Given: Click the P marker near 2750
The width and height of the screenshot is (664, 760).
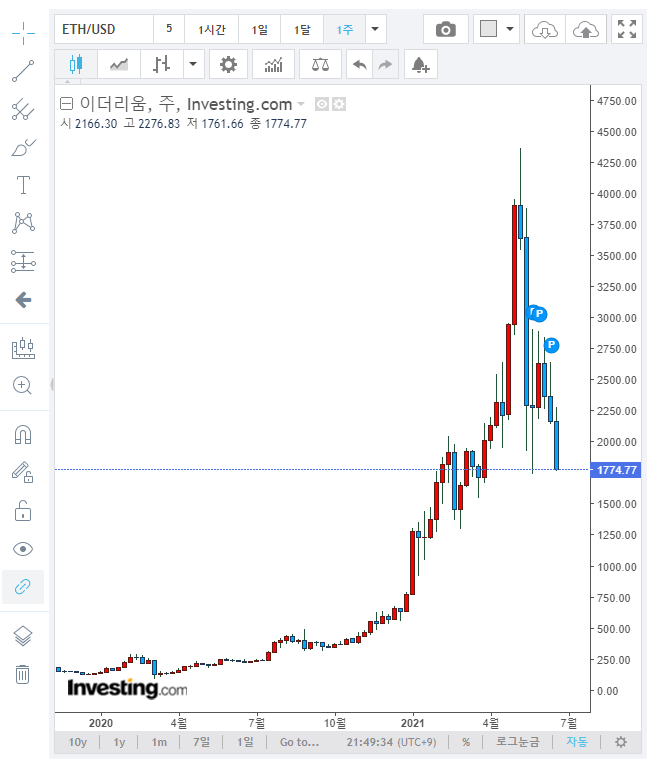Looking at the screenshot, I should pos(551,345).
